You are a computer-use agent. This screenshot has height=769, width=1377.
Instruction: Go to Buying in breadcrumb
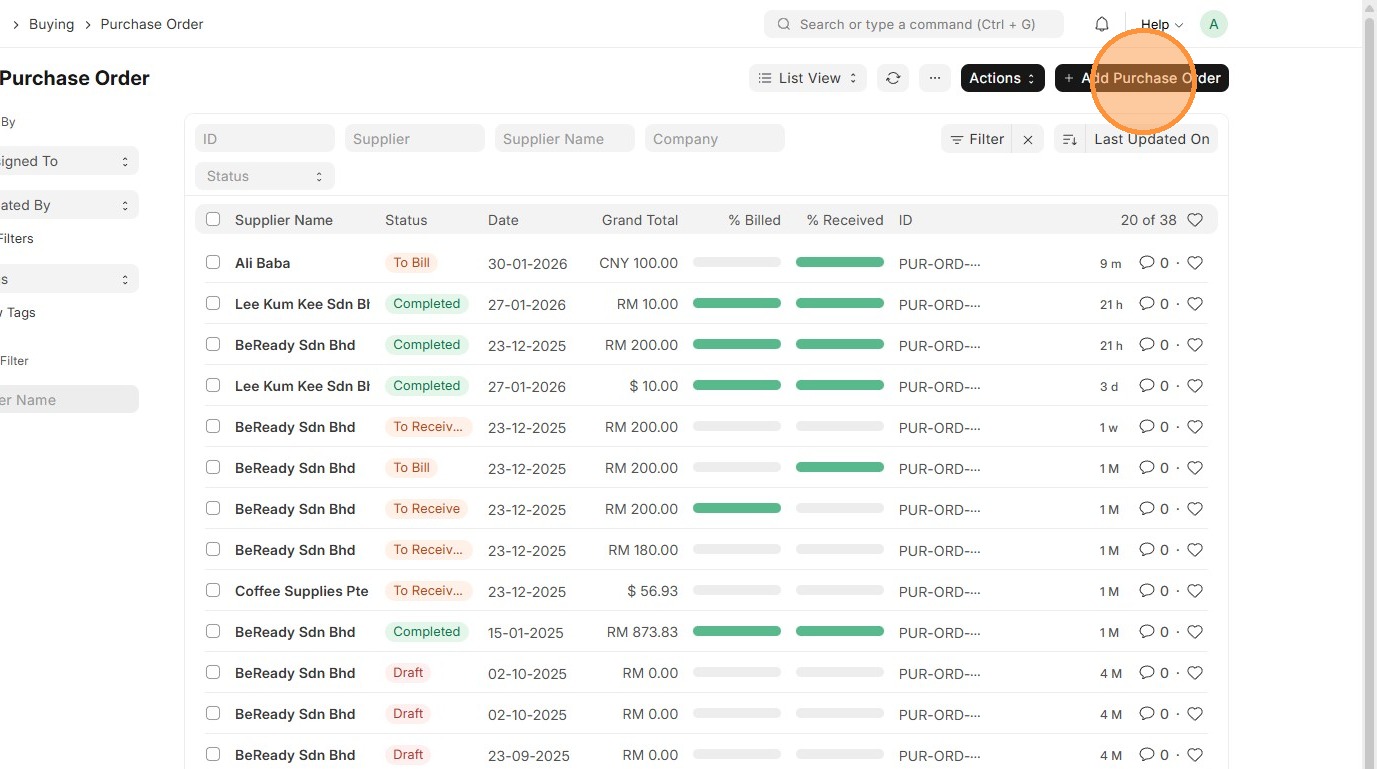(51, 24)
